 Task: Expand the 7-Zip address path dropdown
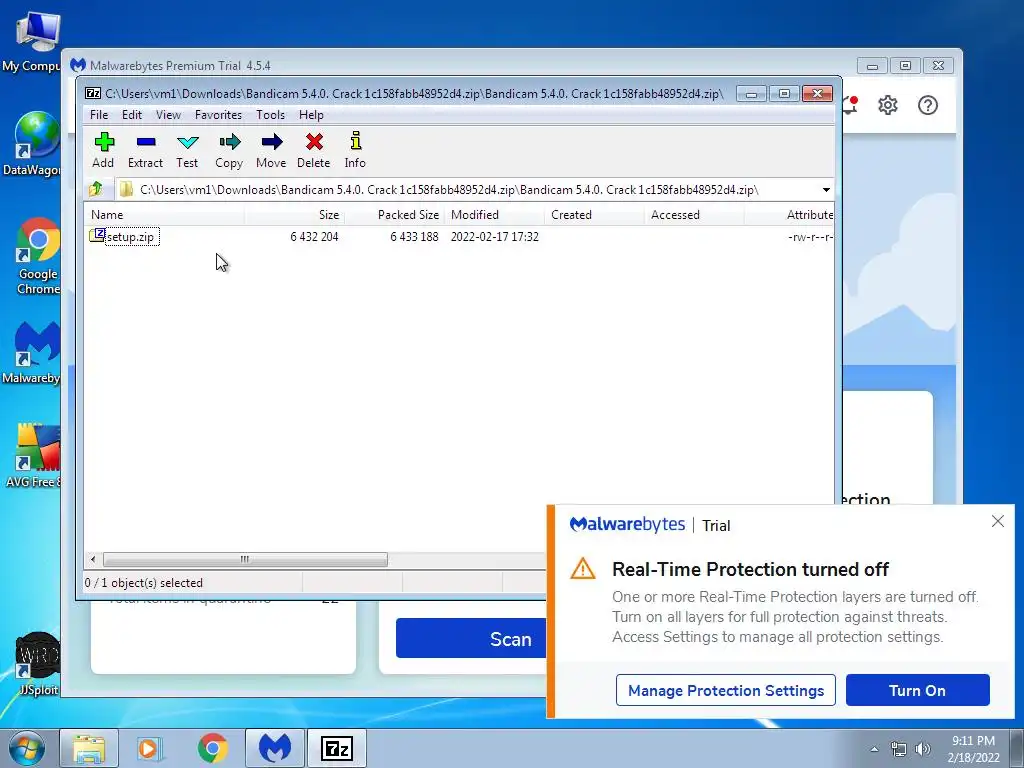click(826, 190)
